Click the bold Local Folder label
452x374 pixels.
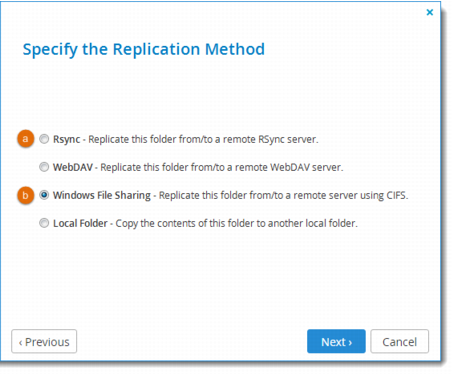coord(80,223)
